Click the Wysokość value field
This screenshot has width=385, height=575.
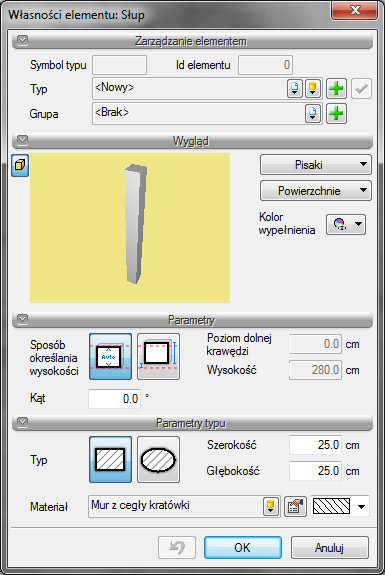[316, 370]
